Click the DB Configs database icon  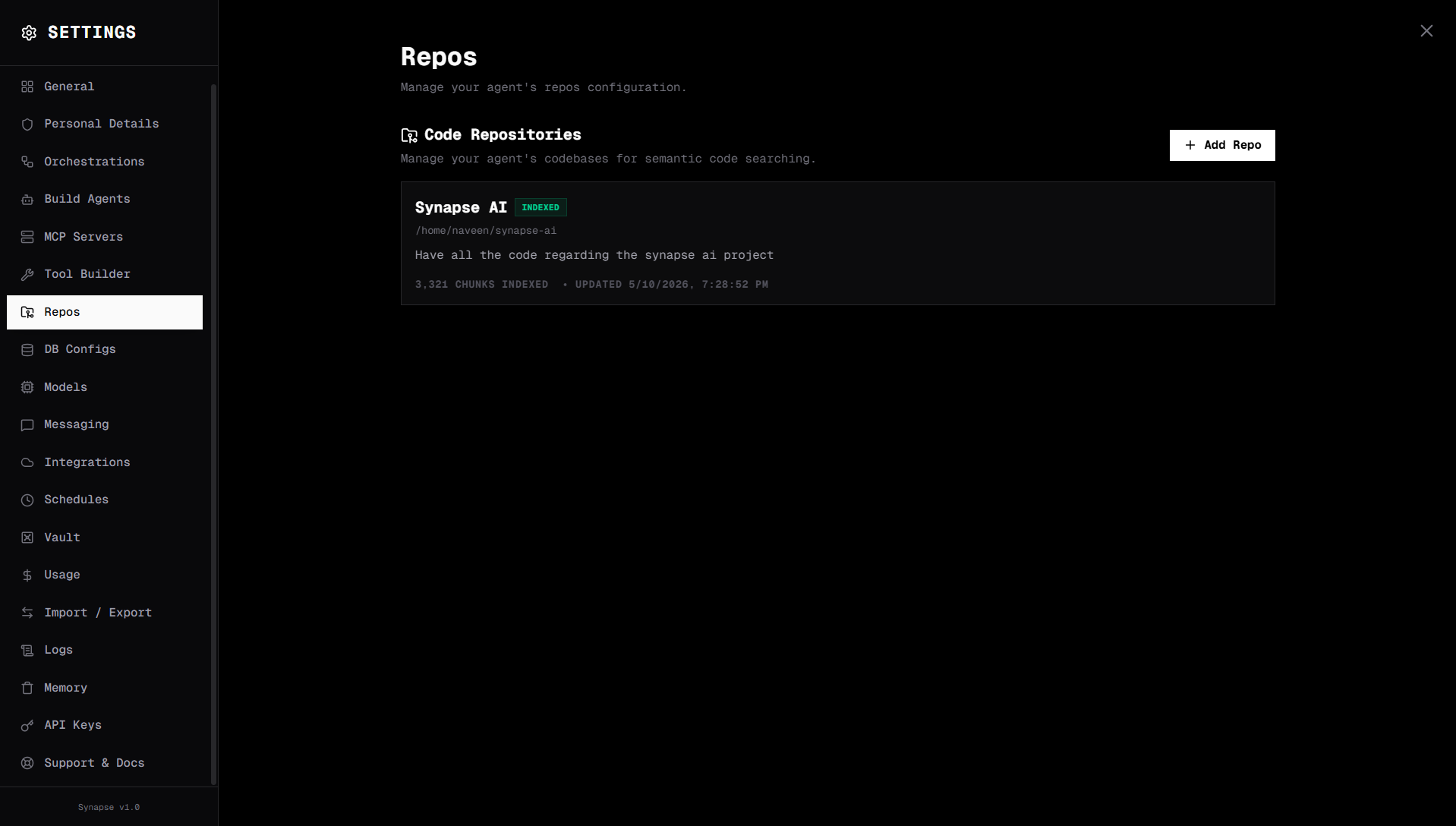click(x=27, y=350)
